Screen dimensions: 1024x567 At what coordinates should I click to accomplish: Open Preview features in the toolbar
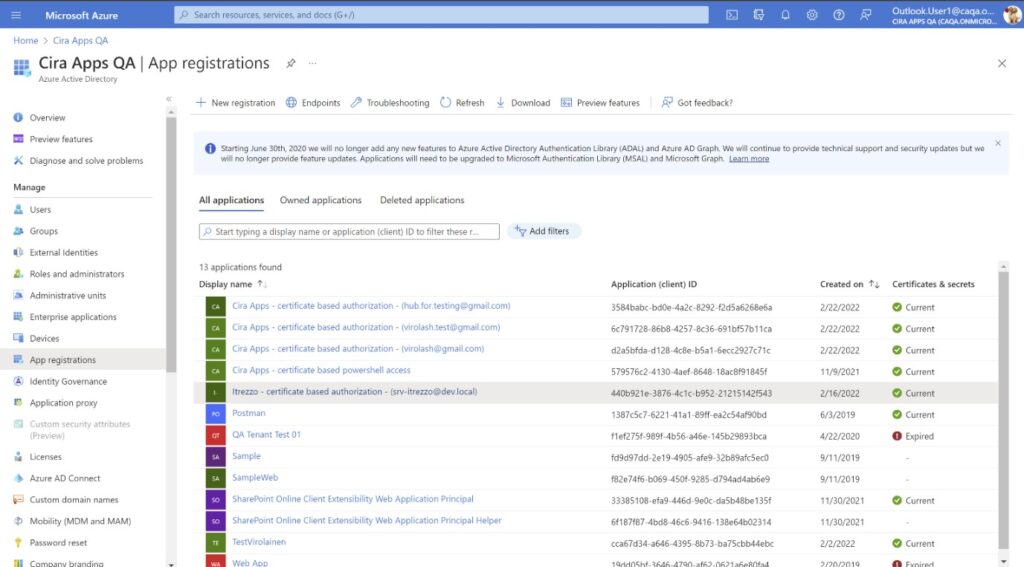click(600, 103)
